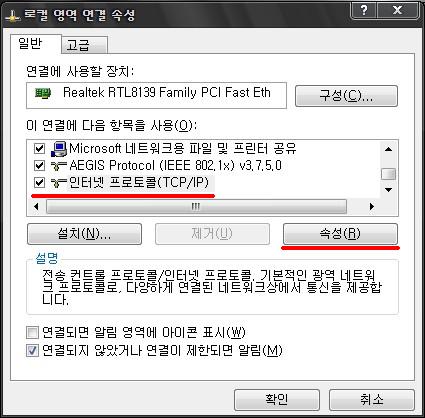
Task: Toggle the 인터넷 프로토콜(TCP/IP) checkbox
Action: click(x=39, y=183)
